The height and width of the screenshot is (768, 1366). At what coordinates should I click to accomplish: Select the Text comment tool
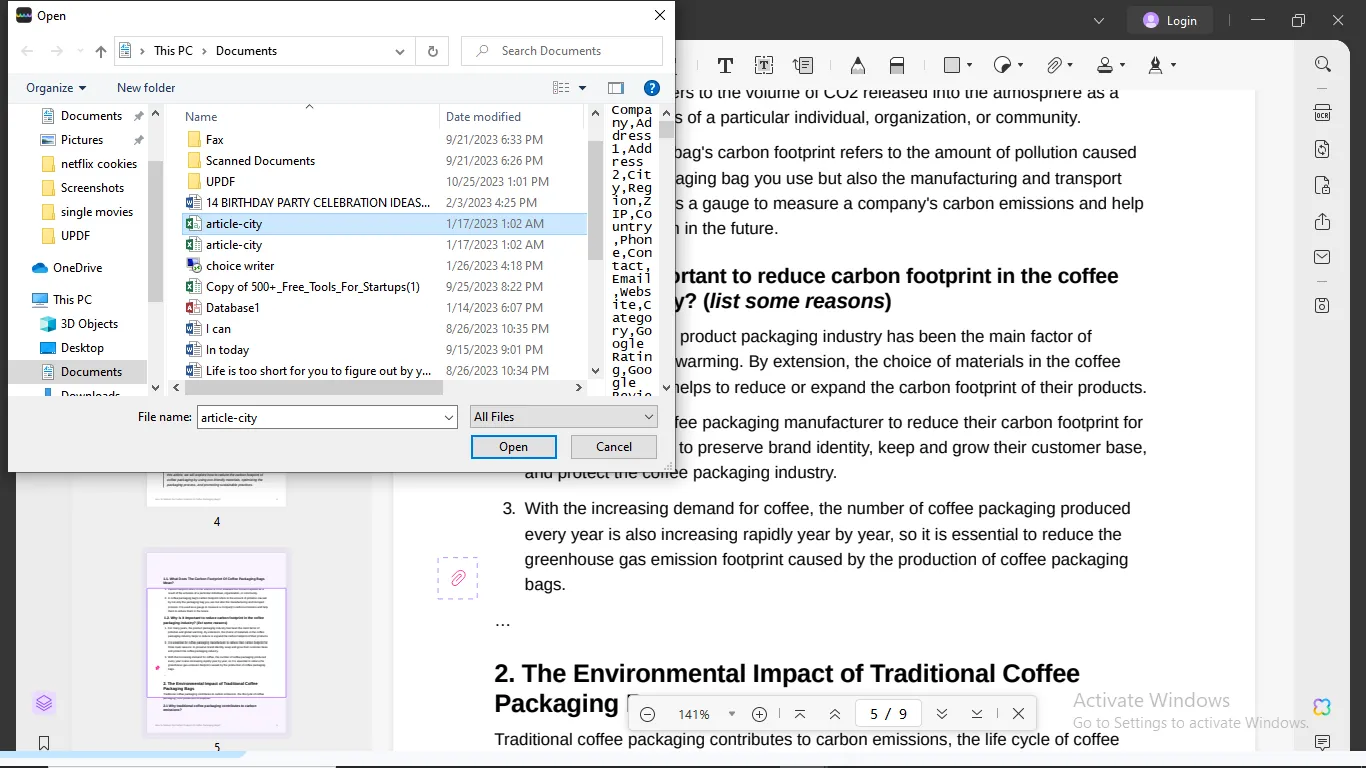point(725,65)
